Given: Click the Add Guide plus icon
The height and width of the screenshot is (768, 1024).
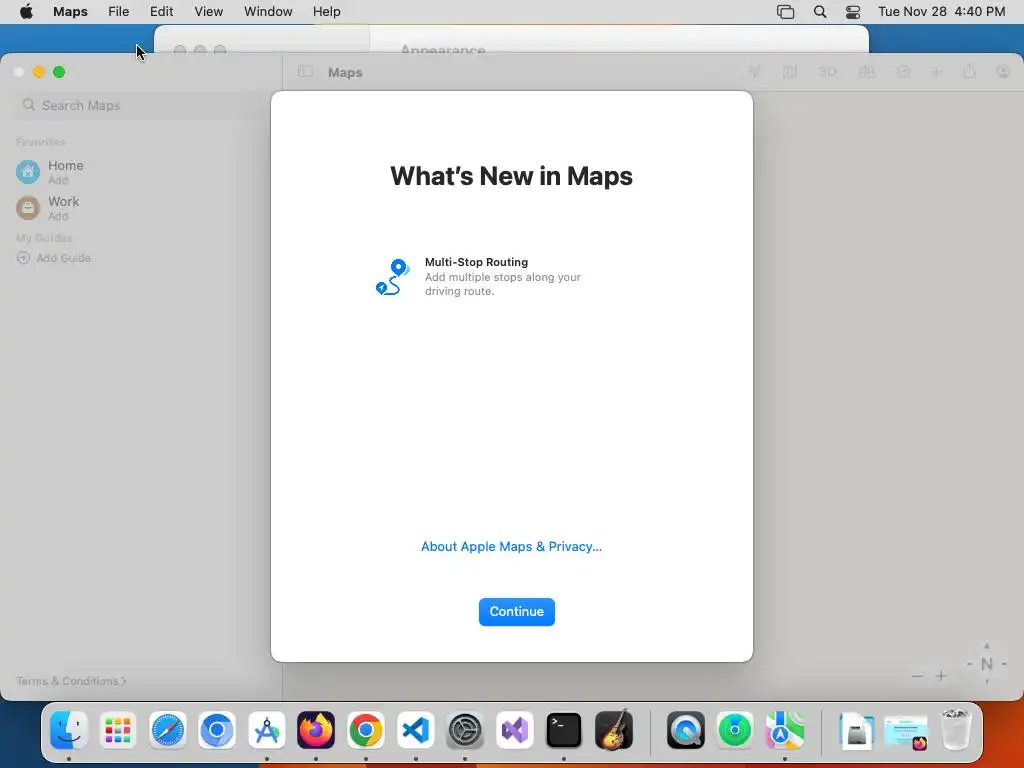Looking at the screenshot, I should point(24,258).
